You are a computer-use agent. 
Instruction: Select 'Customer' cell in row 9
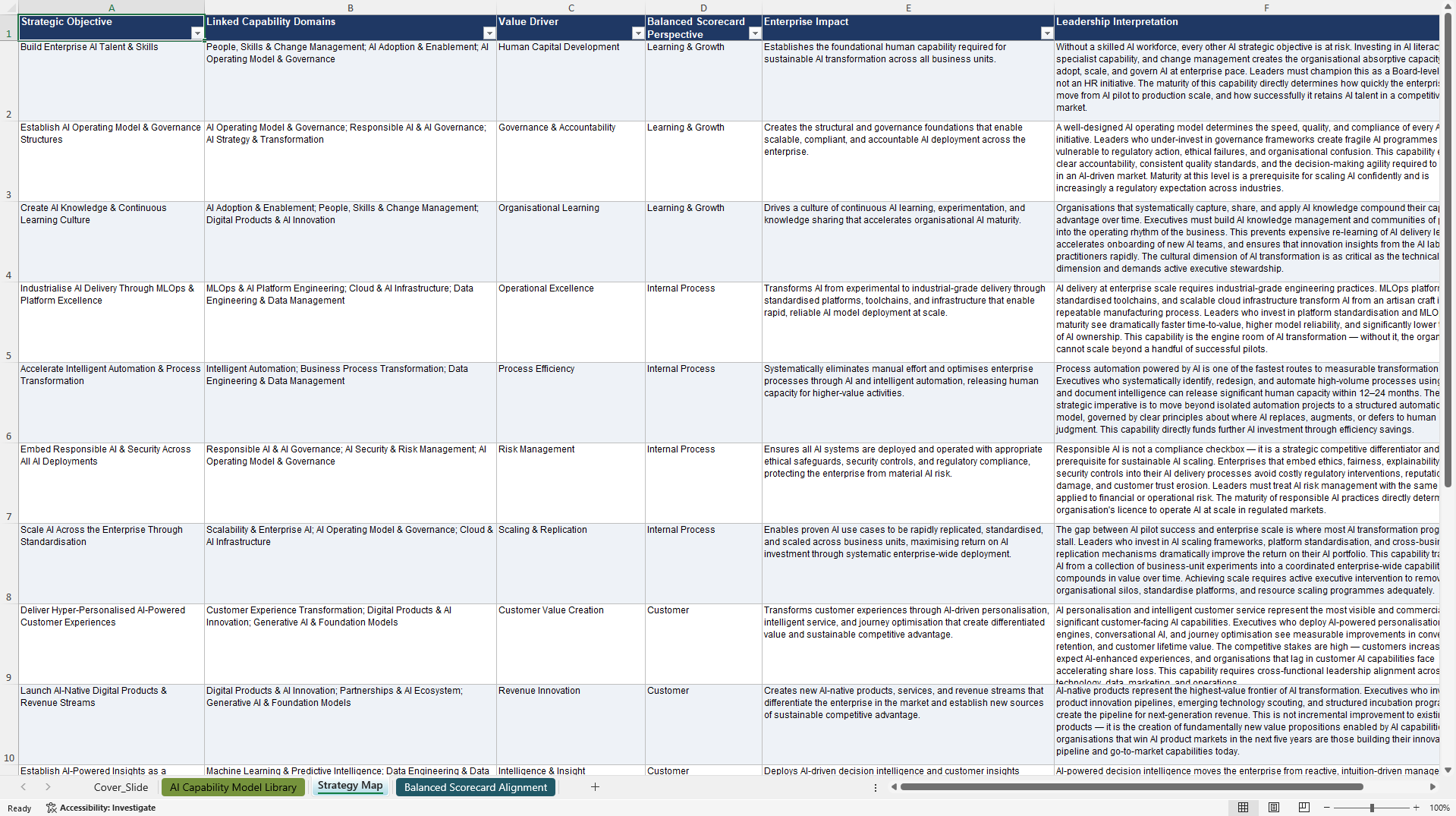(703, 644)
